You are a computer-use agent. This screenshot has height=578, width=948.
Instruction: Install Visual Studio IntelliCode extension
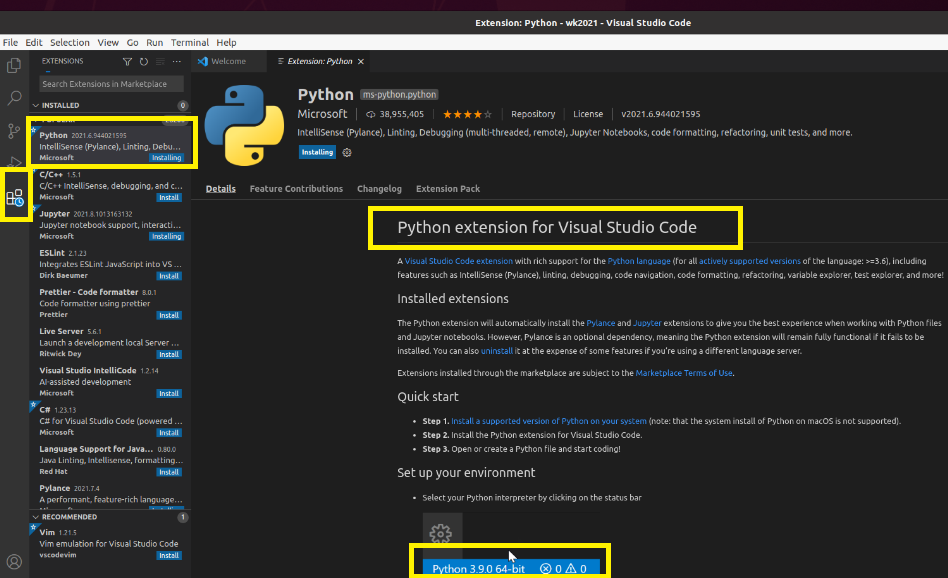[169, 394]
